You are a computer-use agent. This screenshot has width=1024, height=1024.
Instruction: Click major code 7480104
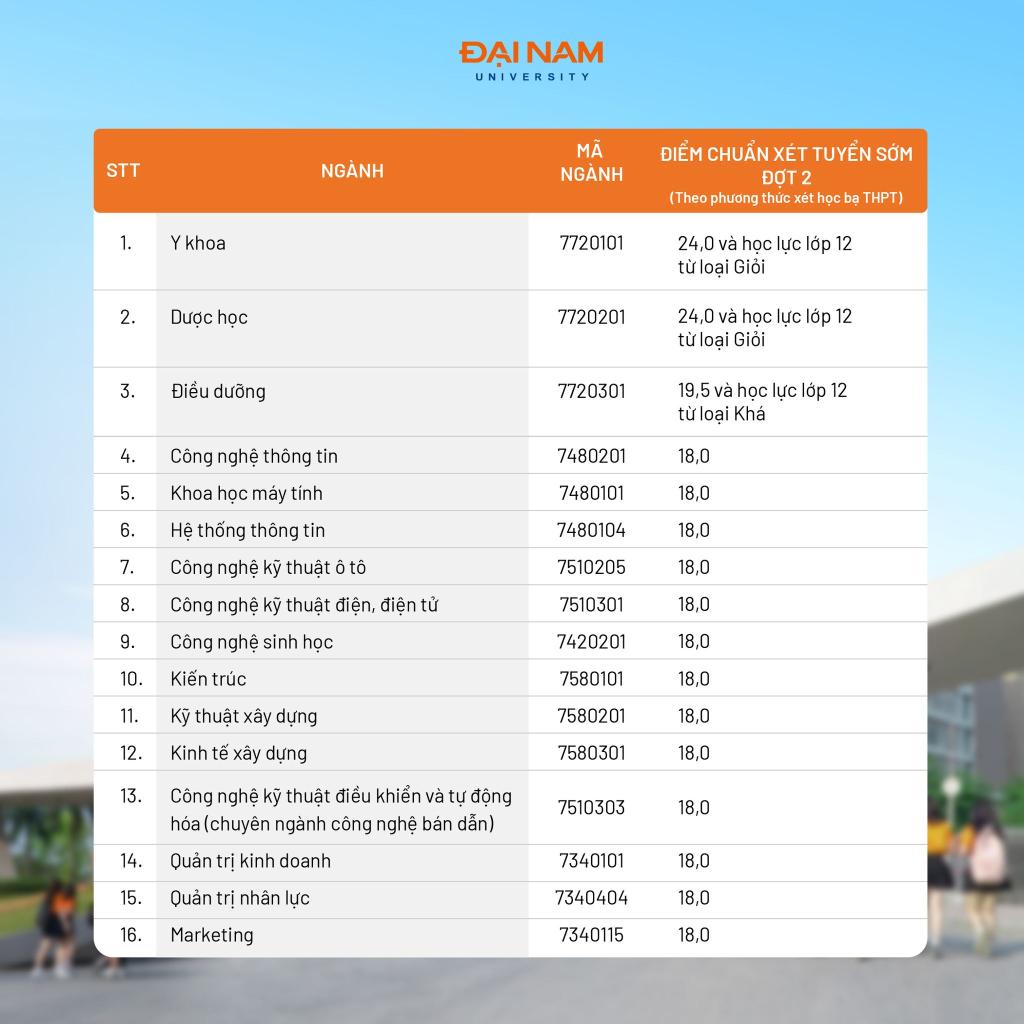point(591,530)
